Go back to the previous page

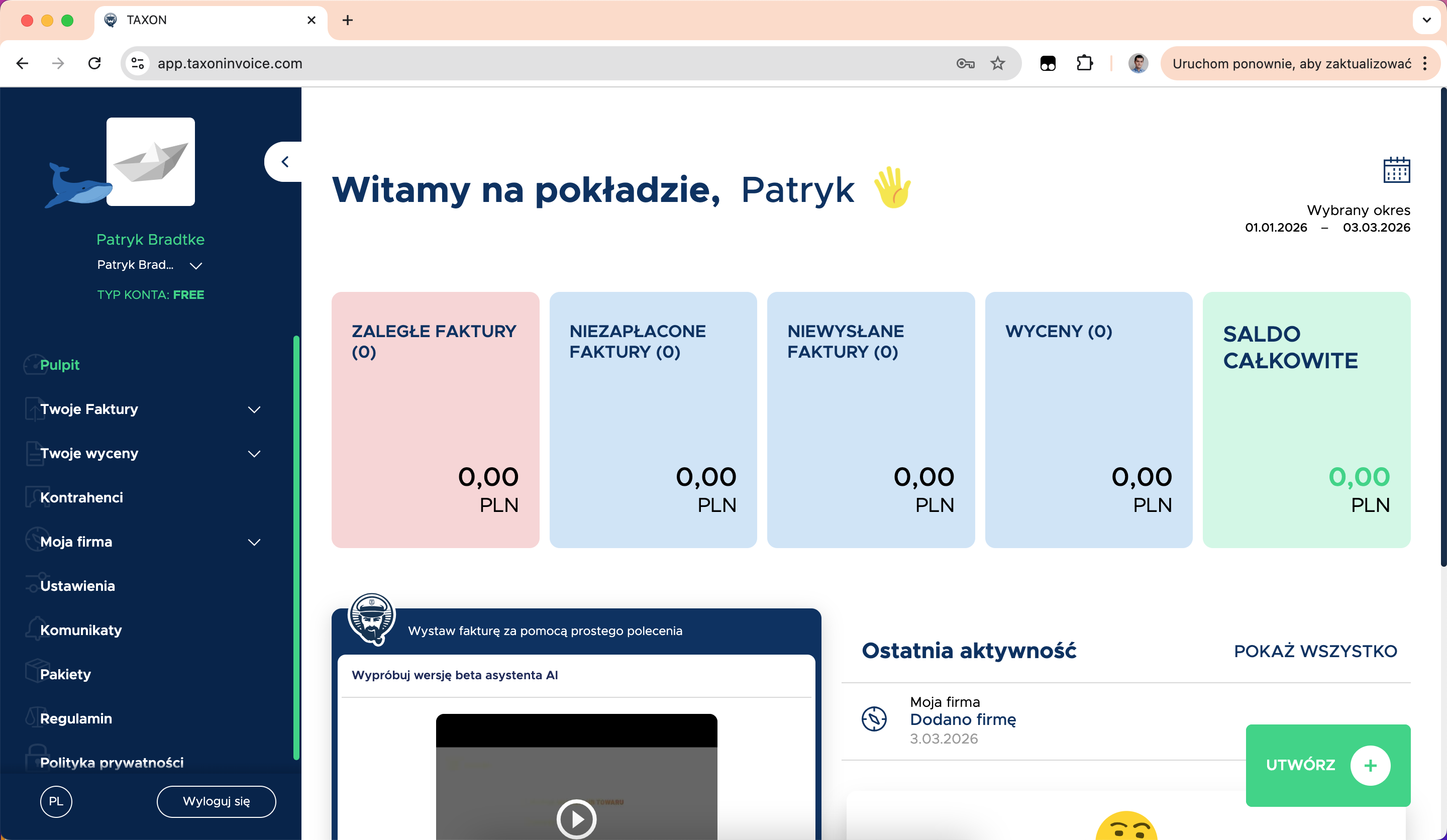click(23, 63)
